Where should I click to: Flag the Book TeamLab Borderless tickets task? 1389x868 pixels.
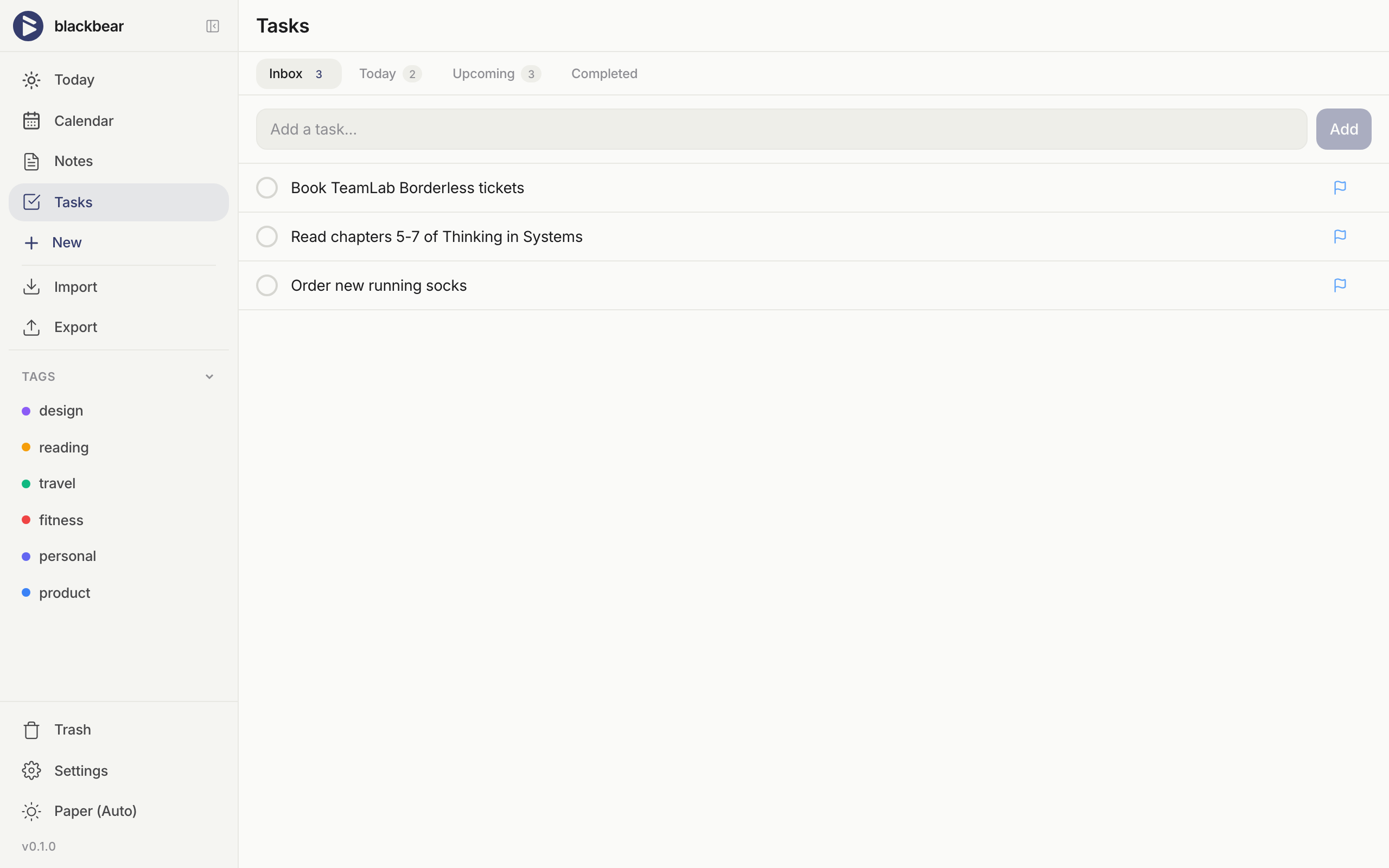tap(1340, 187)
